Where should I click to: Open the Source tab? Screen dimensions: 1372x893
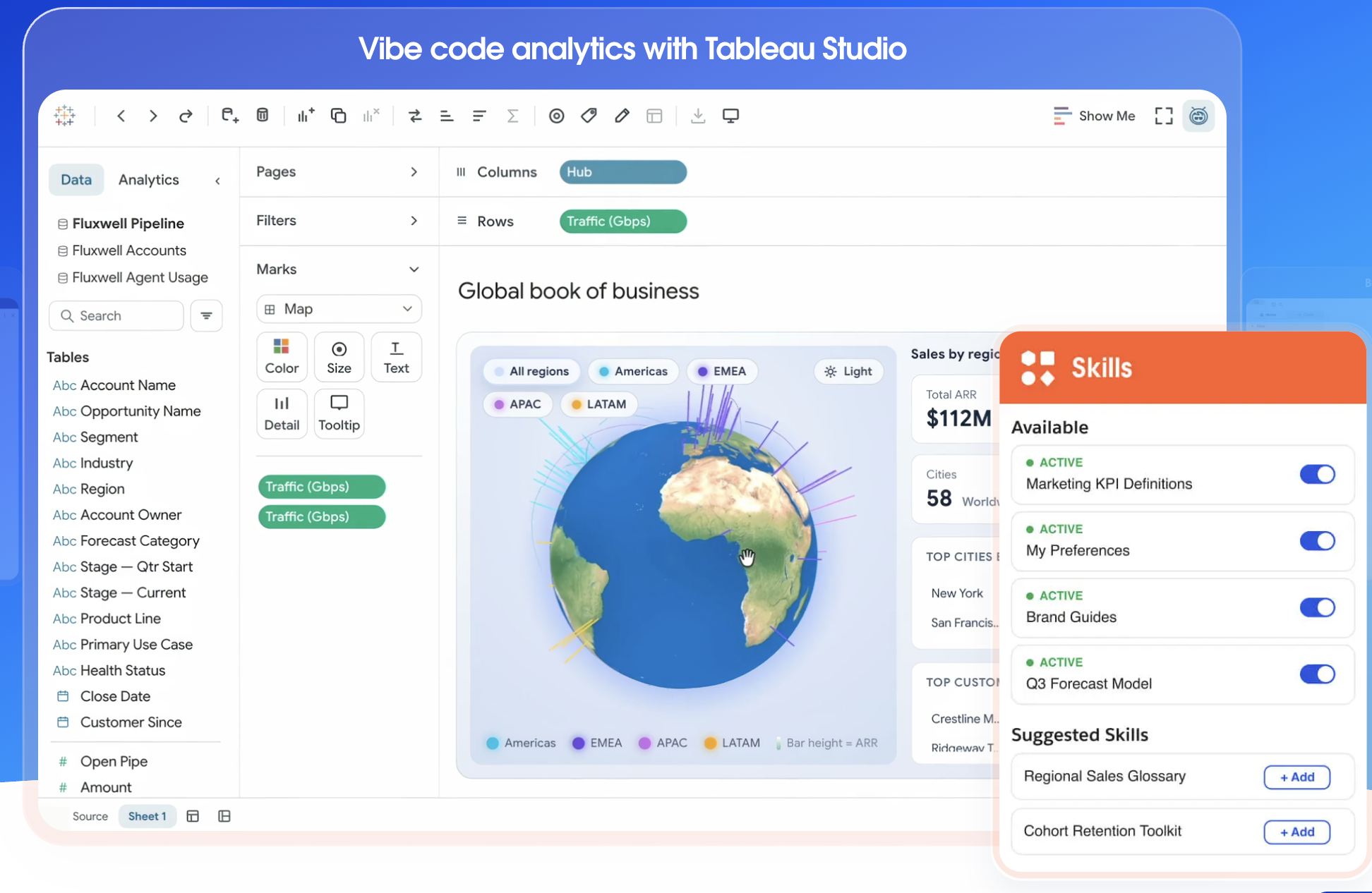[x=90, y=816]
